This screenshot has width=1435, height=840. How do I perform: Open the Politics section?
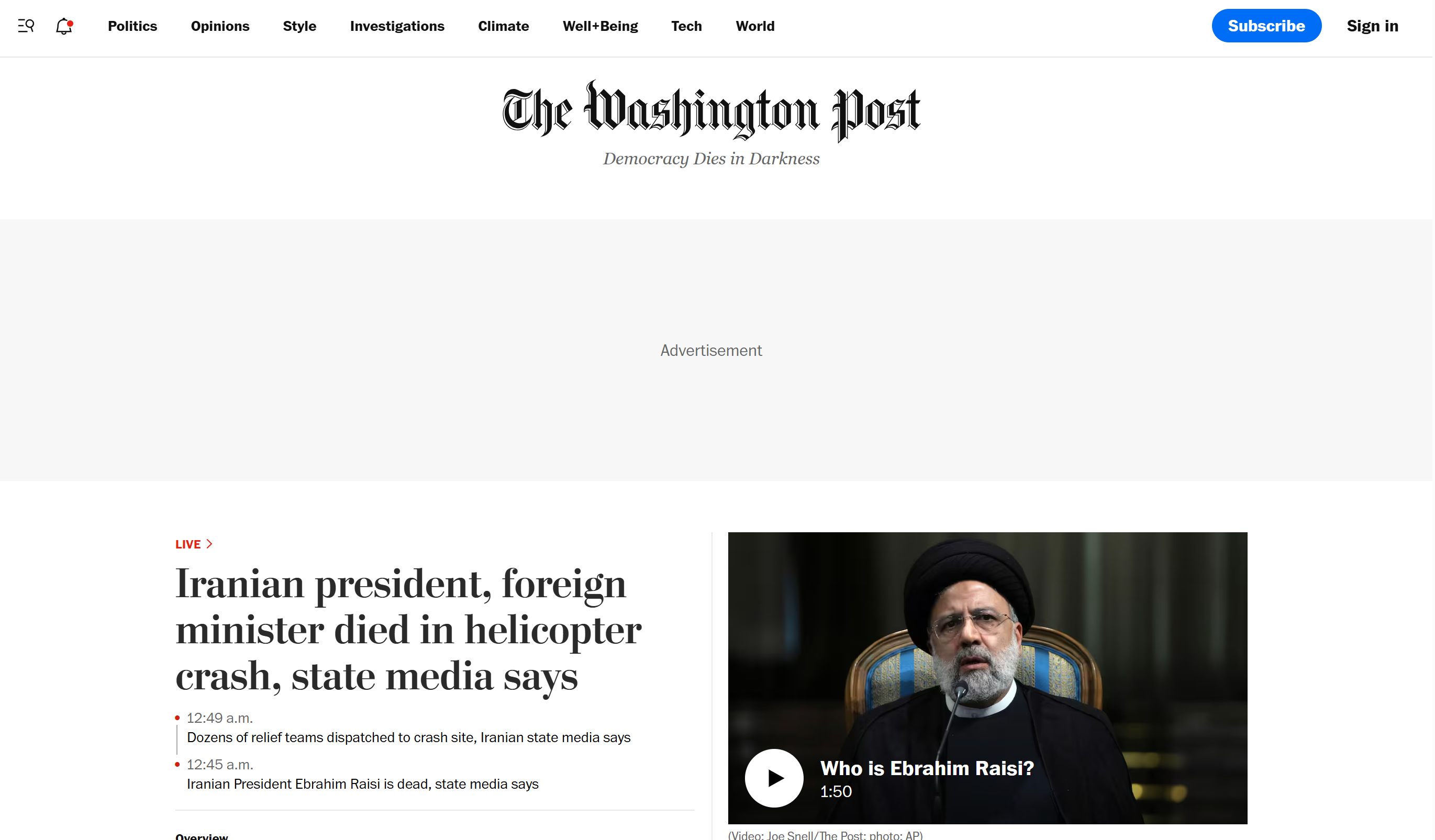point(132,26)
